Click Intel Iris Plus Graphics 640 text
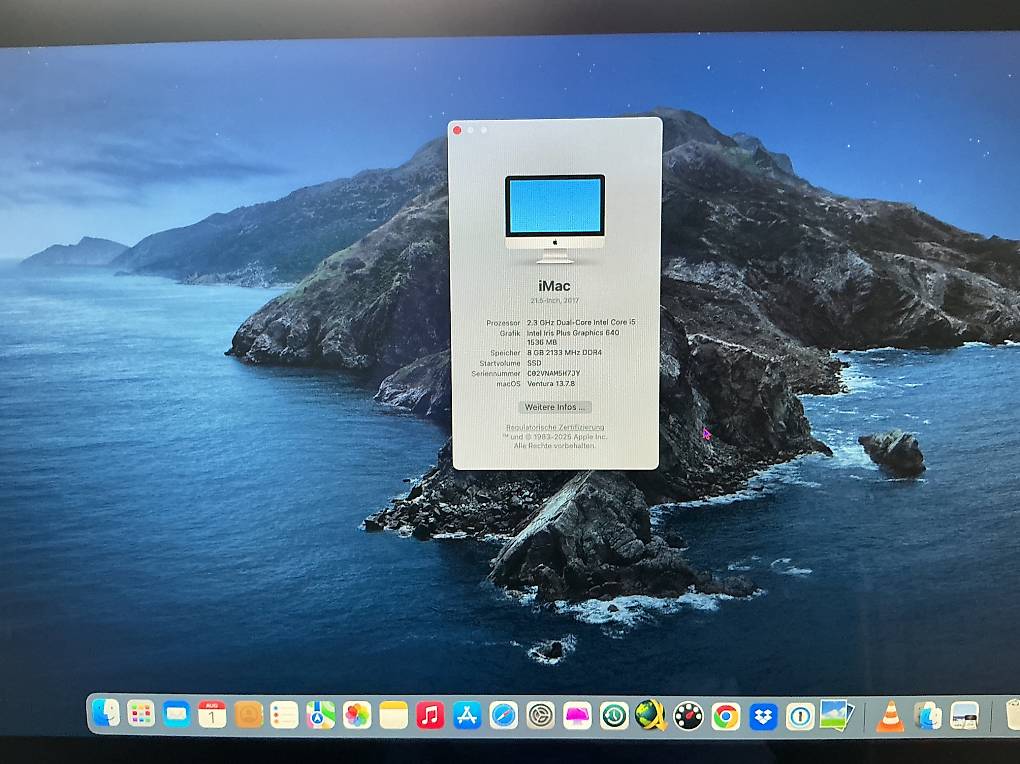 (x=572, y=333)
